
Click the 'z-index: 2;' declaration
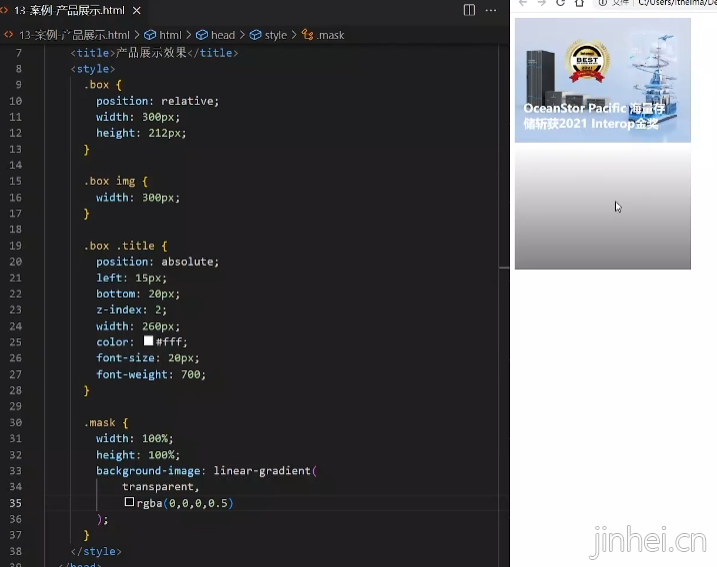tap(131, 310)
